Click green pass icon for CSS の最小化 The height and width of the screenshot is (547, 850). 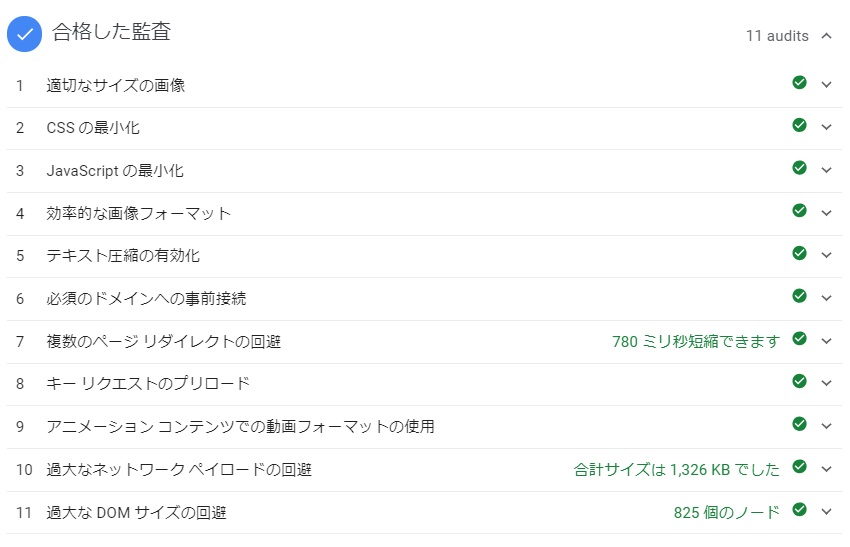coord(799,125)
